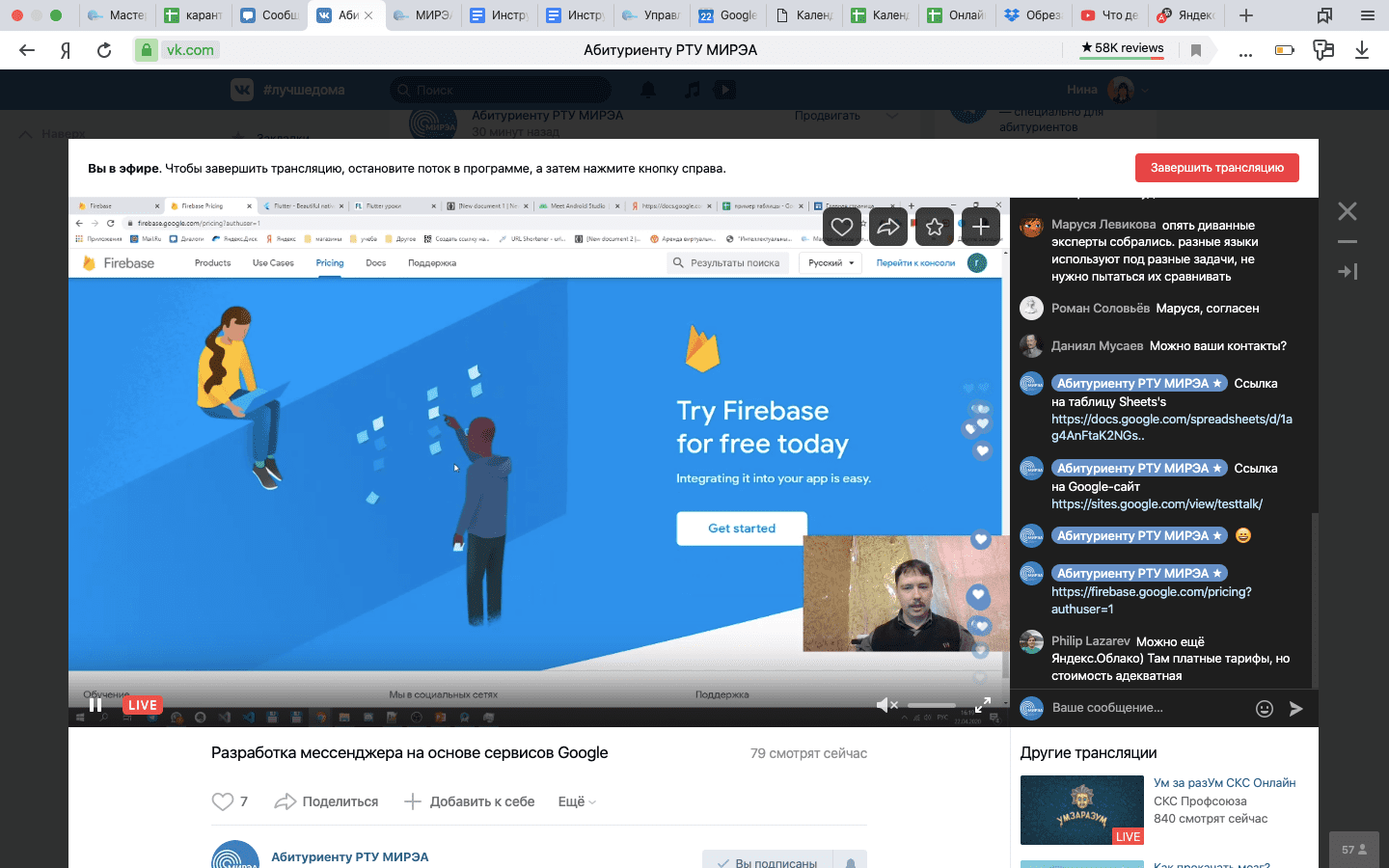The width and height of the screenshot is (1389, 868).
Task: Toggle notifications bell beside Вы подписаны
Action: coord(851,859)
